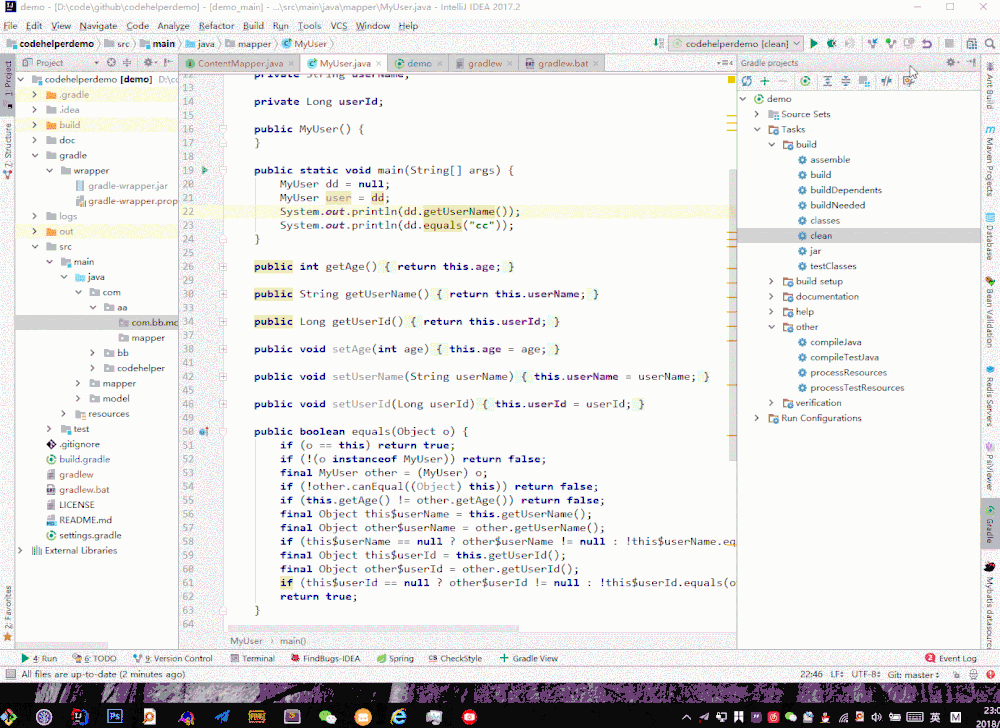Click the editor vertical scrollbar
The width and height of the screenshot is (1000, 728).
[x=731, y=316]
